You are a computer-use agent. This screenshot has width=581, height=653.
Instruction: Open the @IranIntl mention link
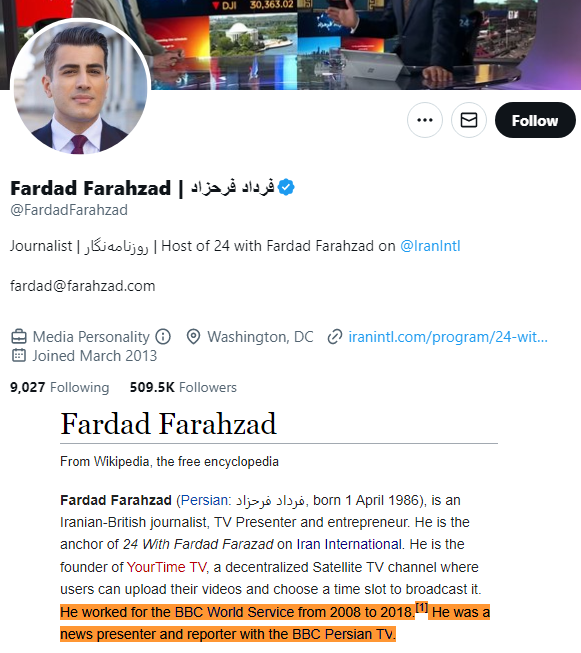pyautogui.click(x=430, y=246)
